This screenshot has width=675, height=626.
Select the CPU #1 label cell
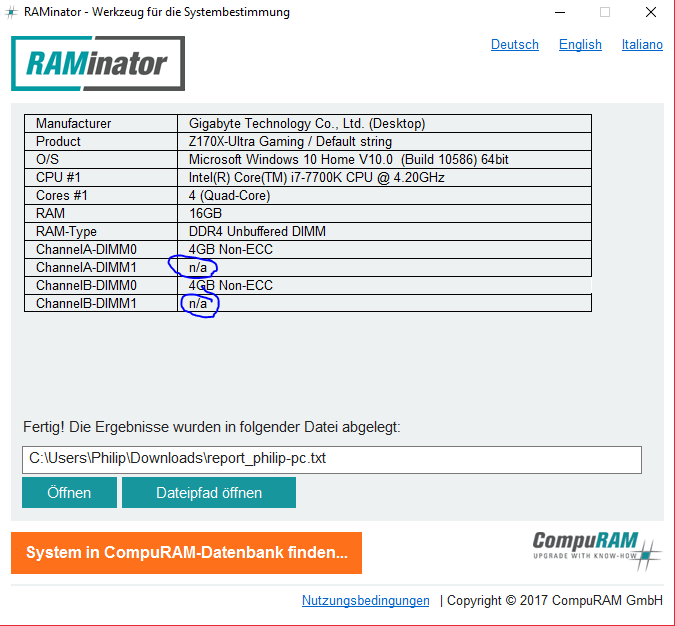[x=101, y=177]
